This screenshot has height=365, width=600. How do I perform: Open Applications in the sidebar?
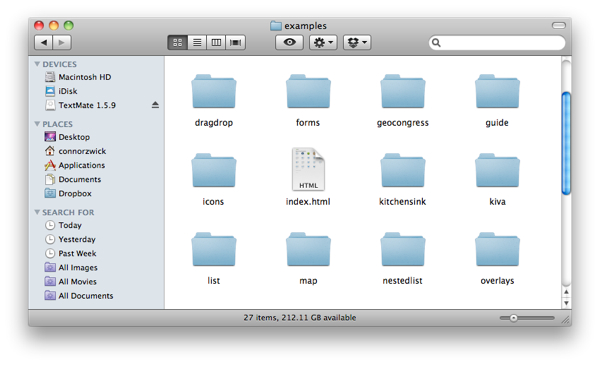[75, 165]
